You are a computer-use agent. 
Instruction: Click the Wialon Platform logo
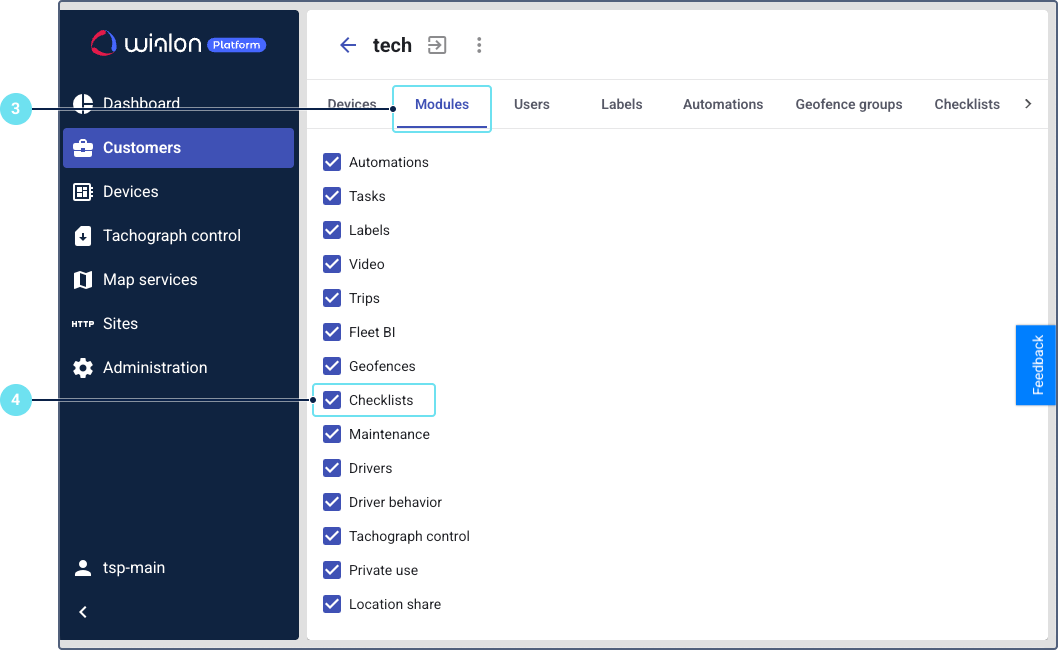coord(178,44)
